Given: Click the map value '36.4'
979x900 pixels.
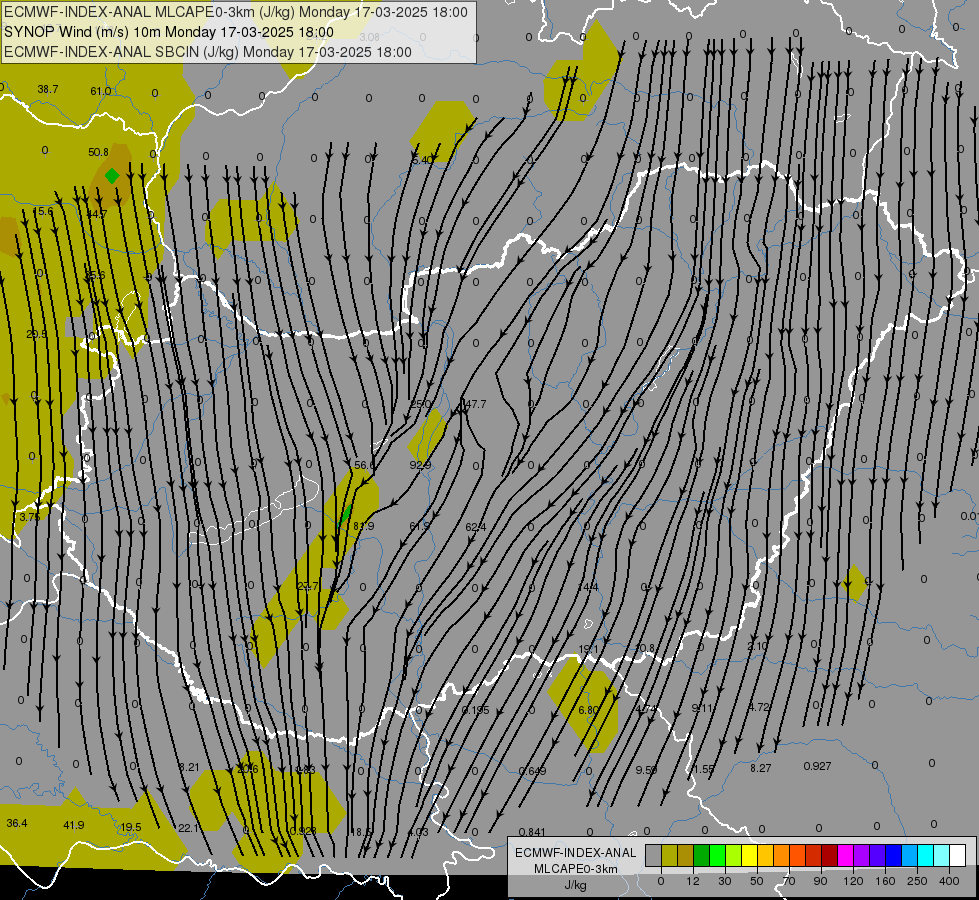Looking at the screenshot, I should pos(17,823).
